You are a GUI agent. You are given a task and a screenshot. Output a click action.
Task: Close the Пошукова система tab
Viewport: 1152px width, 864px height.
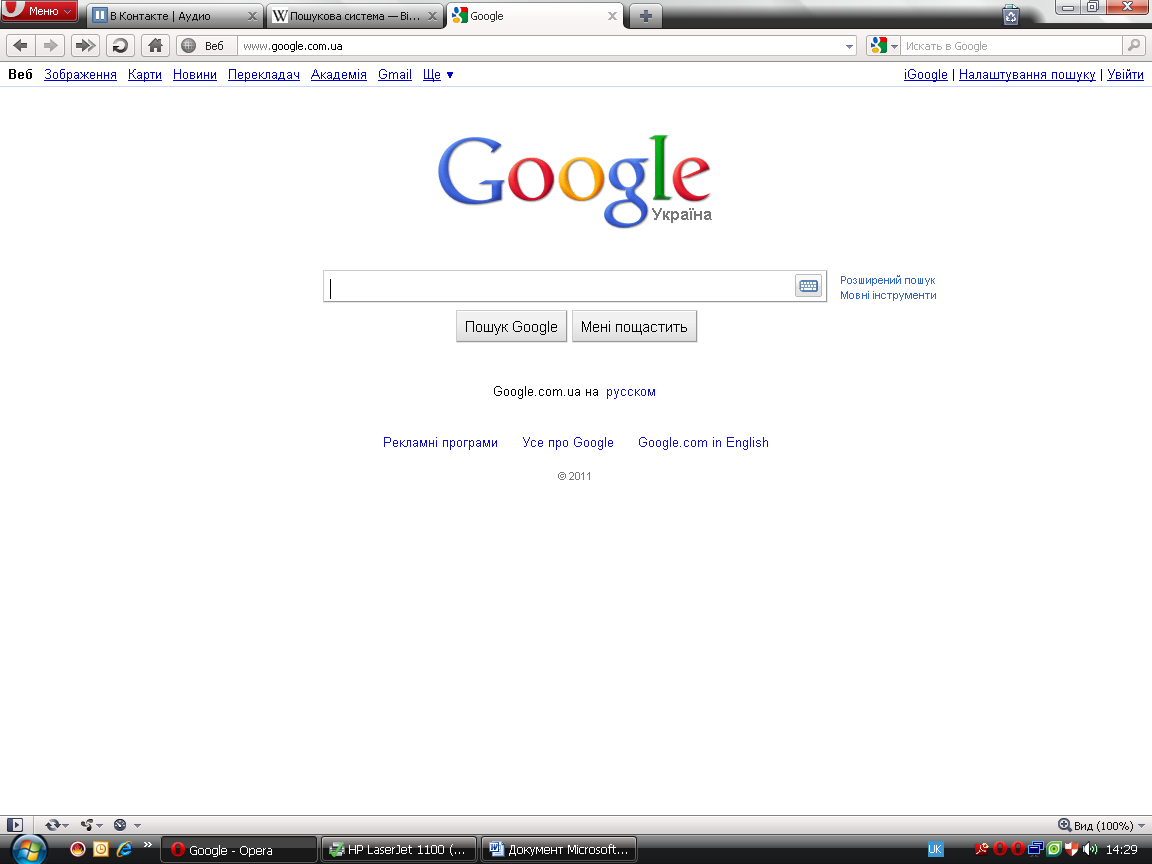[433, 16]
